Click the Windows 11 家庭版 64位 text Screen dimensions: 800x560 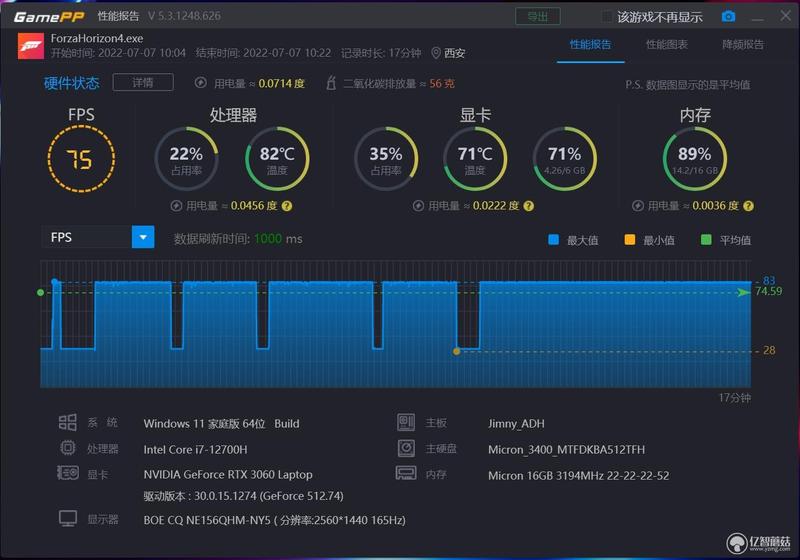point(205,424)
